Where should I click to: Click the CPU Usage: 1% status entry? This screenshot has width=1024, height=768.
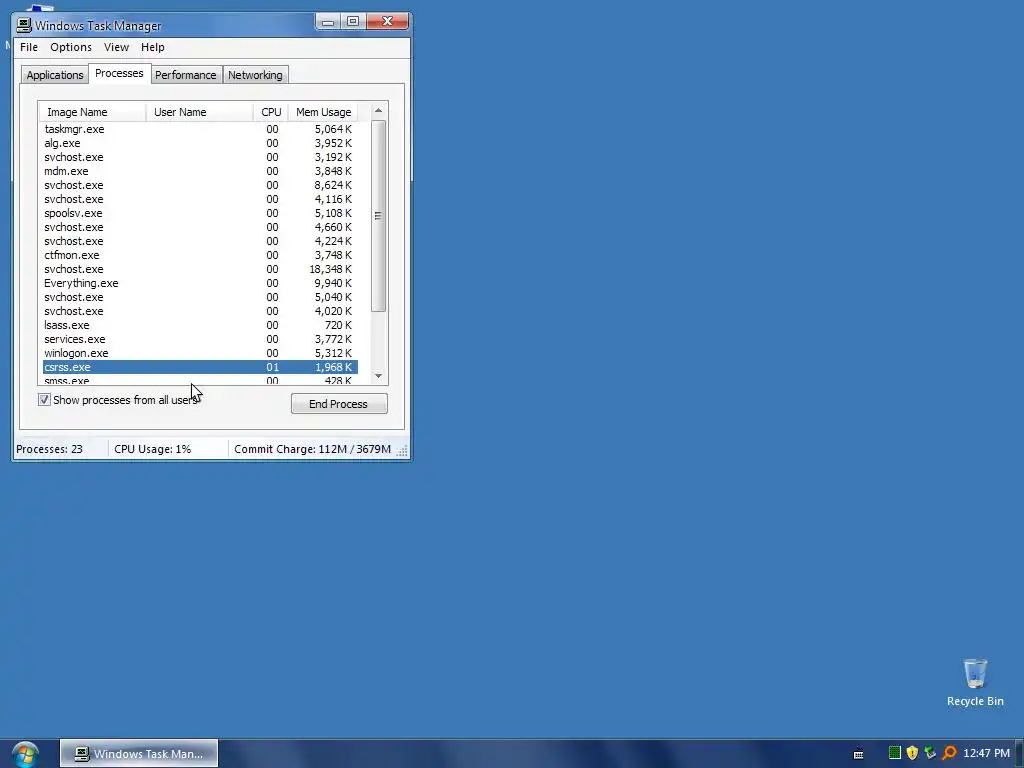pyautogui.click(x=168, y=449)
